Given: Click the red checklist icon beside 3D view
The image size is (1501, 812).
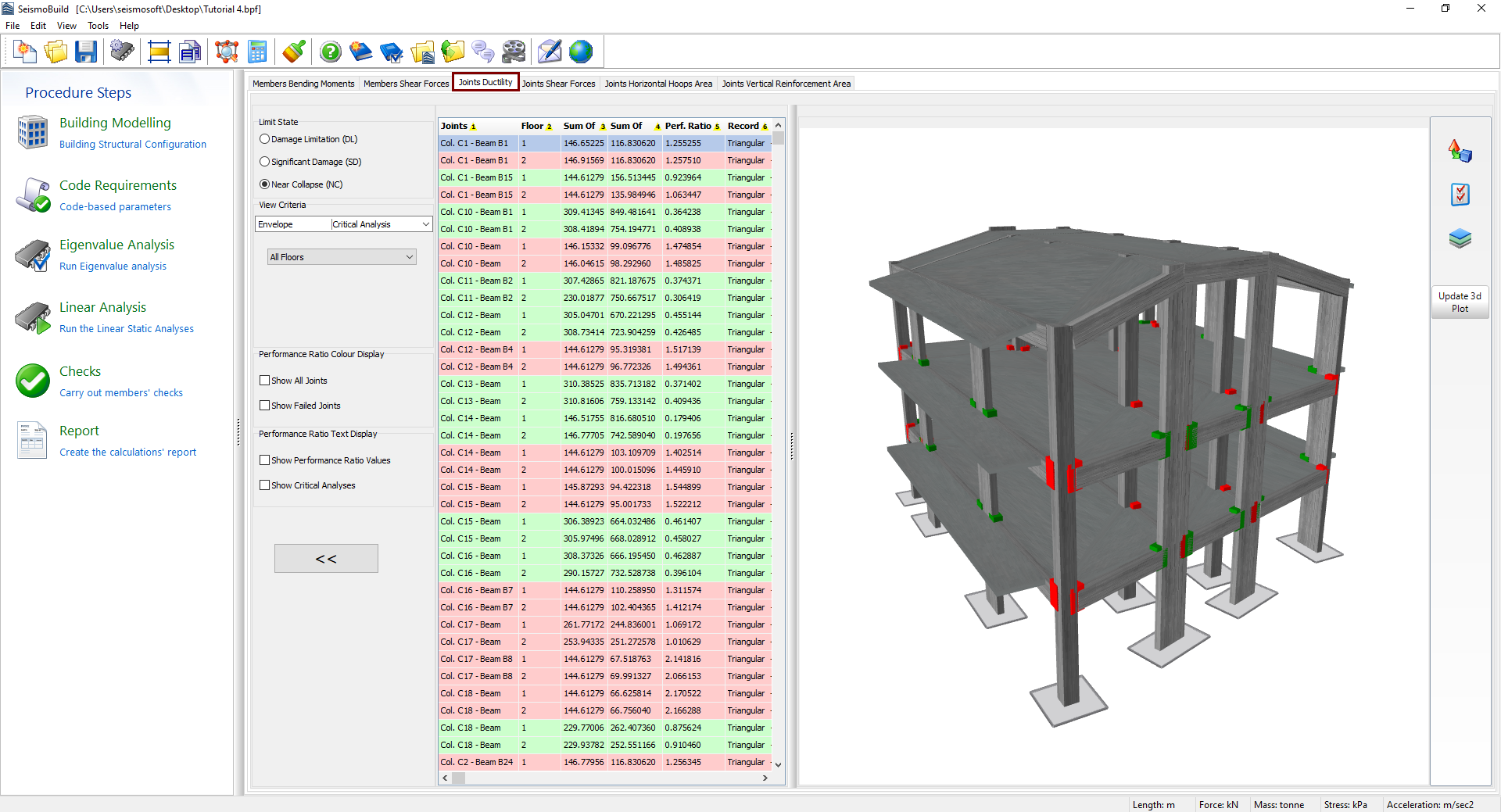Looking at the screenshot, I should (x=1460, y=195).
